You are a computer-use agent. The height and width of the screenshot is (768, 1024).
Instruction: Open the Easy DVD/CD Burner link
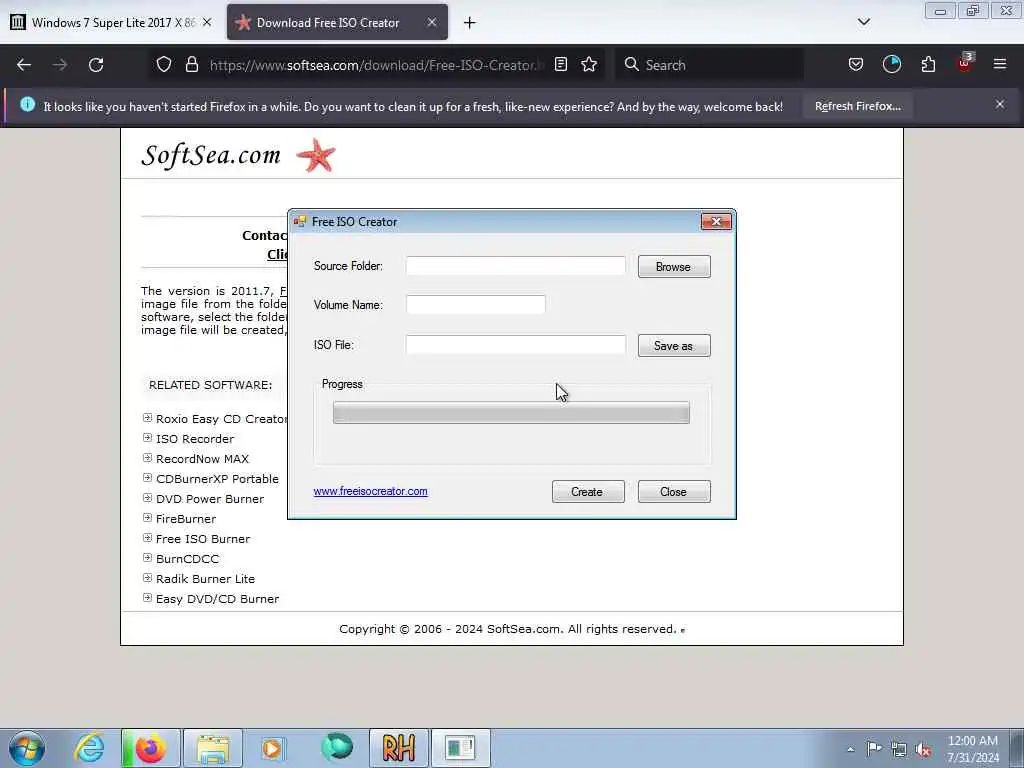click(x=217, y=599)
